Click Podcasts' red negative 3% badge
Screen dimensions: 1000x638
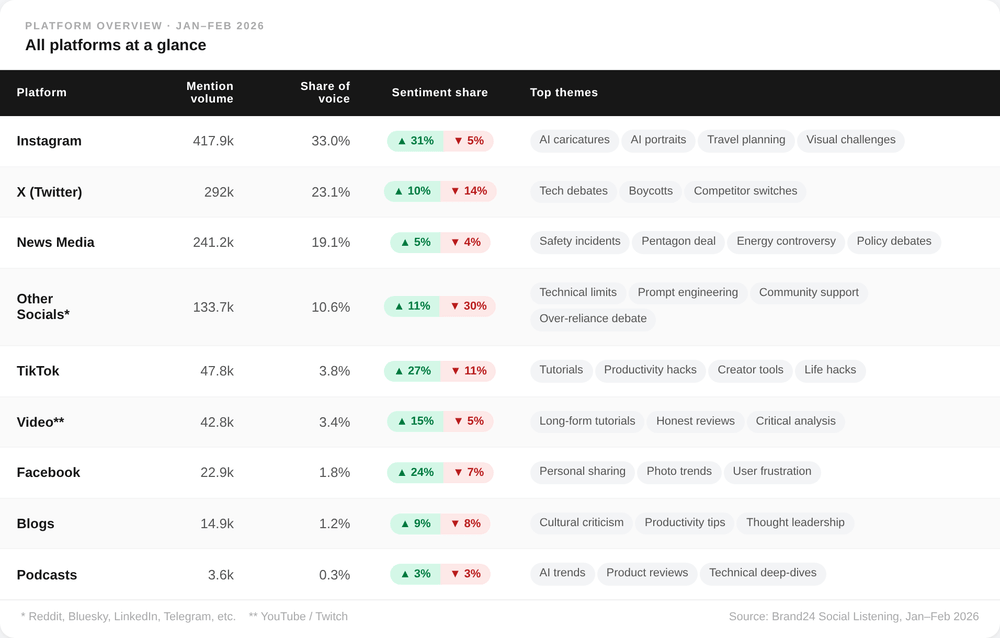[466, 574]
